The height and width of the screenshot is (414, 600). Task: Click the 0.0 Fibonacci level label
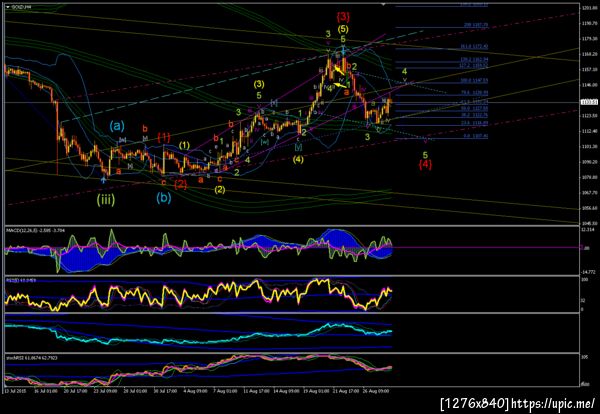coord(478,135)
